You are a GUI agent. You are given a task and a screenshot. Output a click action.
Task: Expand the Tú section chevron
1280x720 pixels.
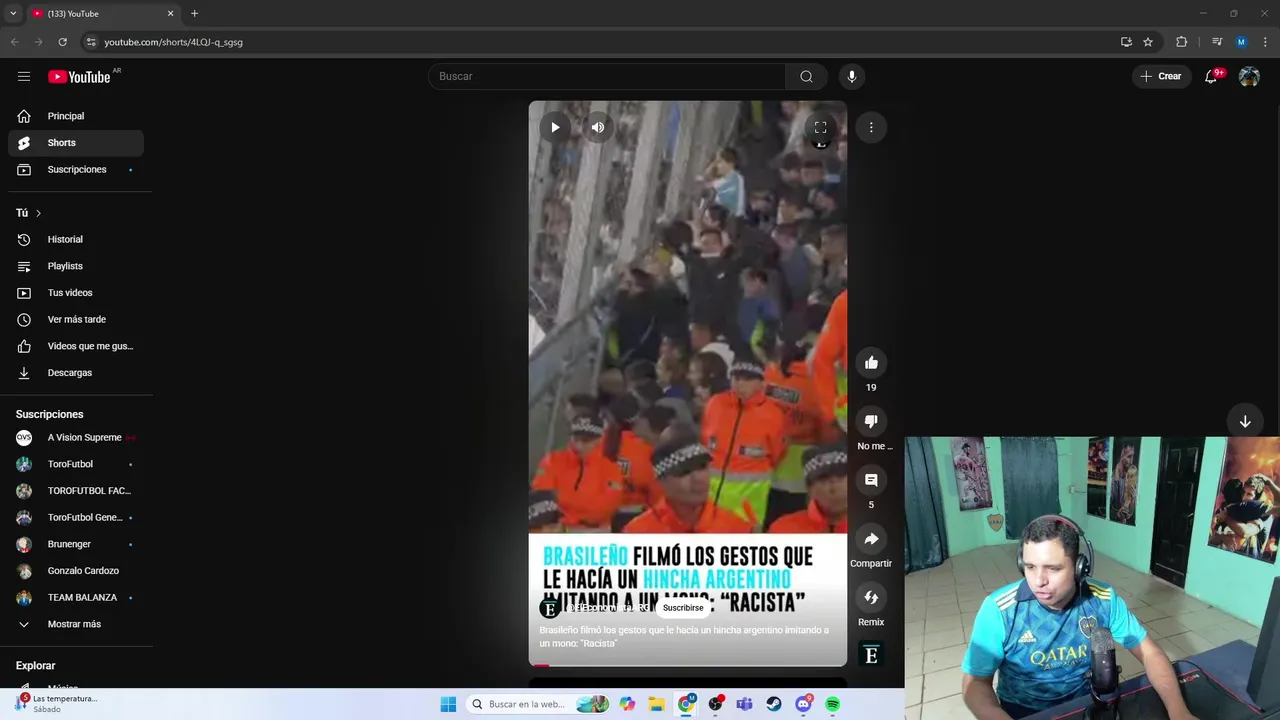tap(38, 213)
